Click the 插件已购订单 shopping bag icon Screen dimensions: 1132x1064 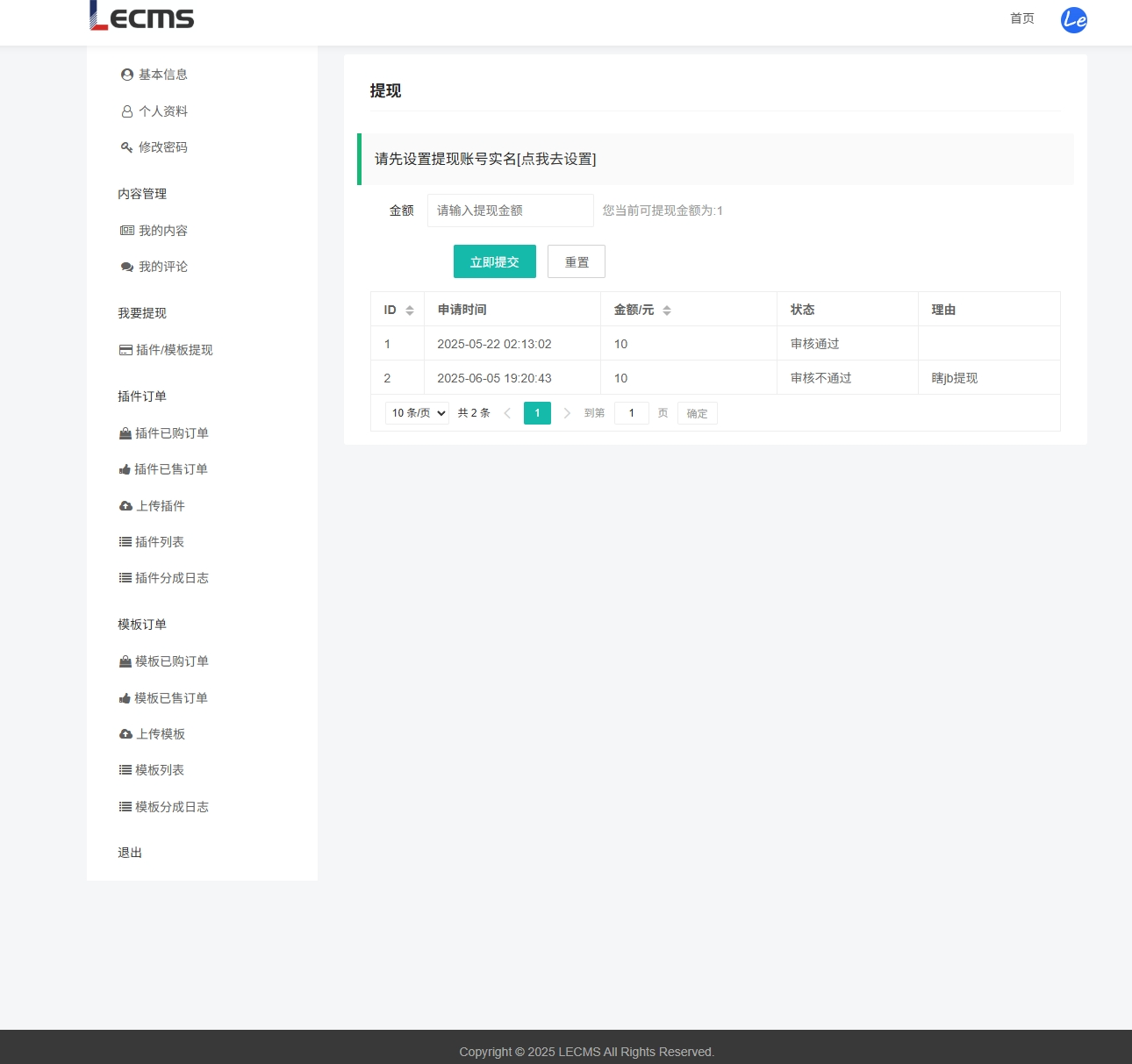tap(125, 433)
